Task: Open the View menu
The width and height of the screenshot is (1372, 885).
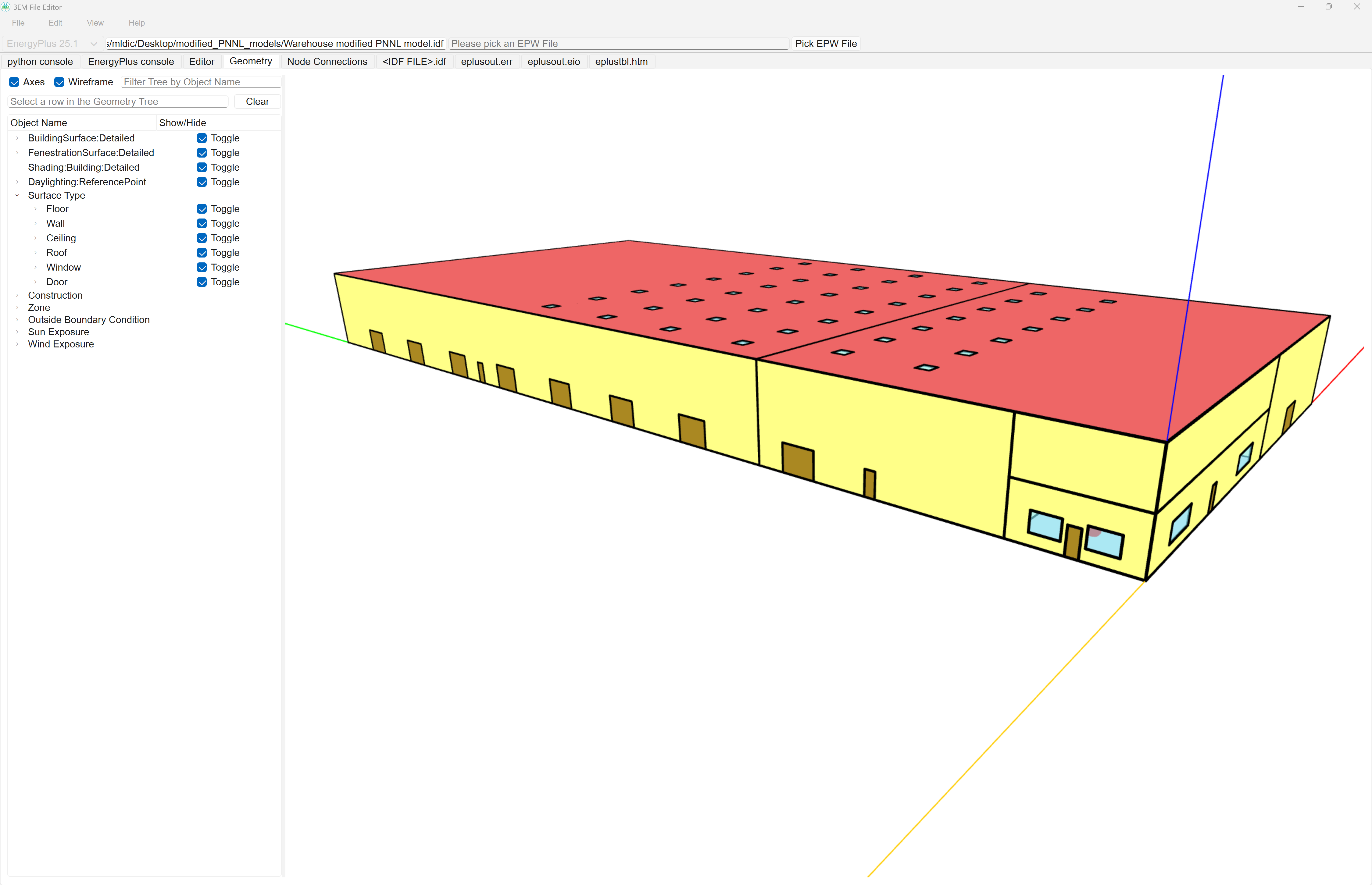Action: click(x=95, y=23)
